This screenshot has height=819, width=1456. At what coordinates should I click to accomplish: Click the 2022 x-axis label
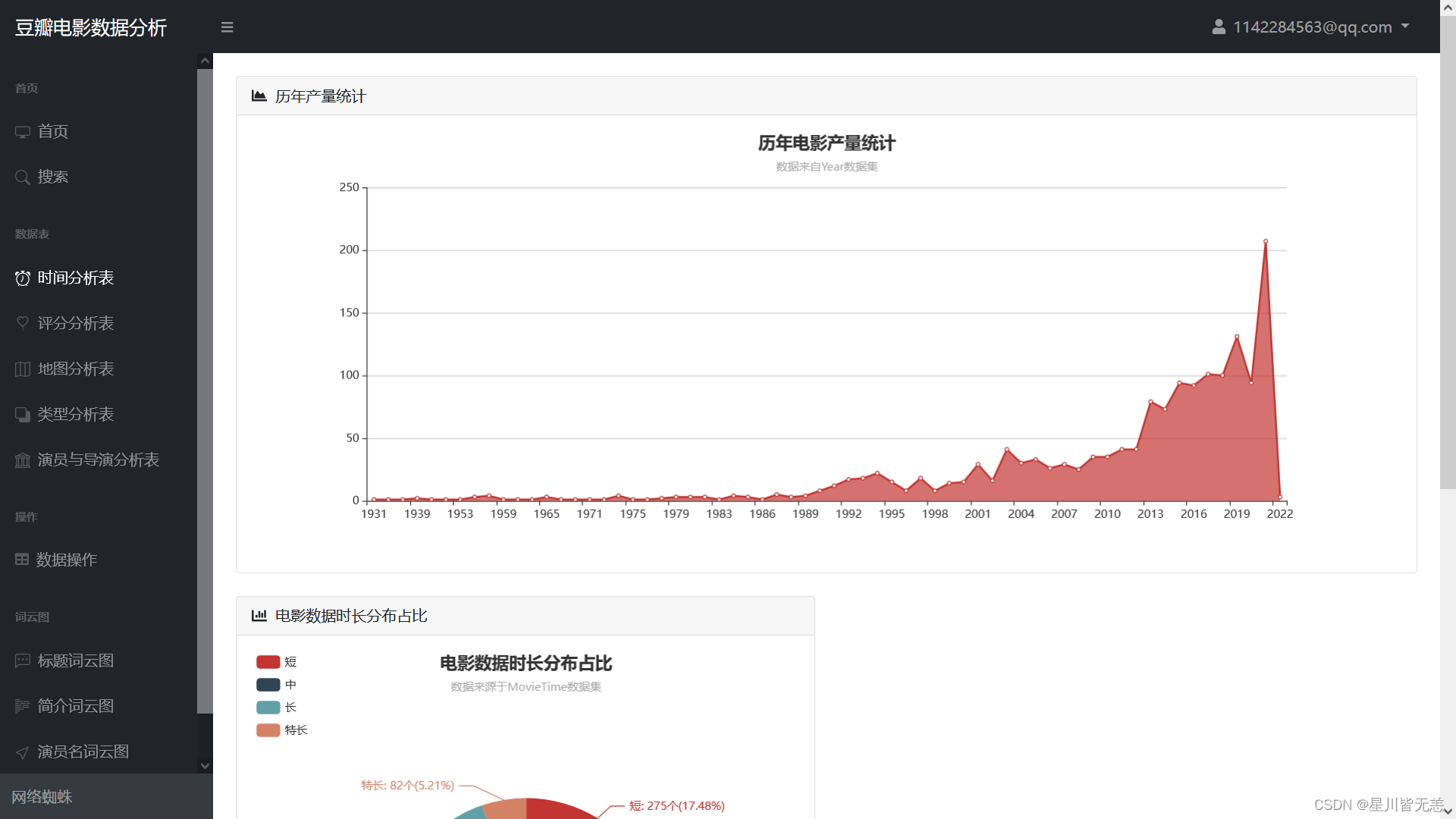click(x=1280, y=514)
